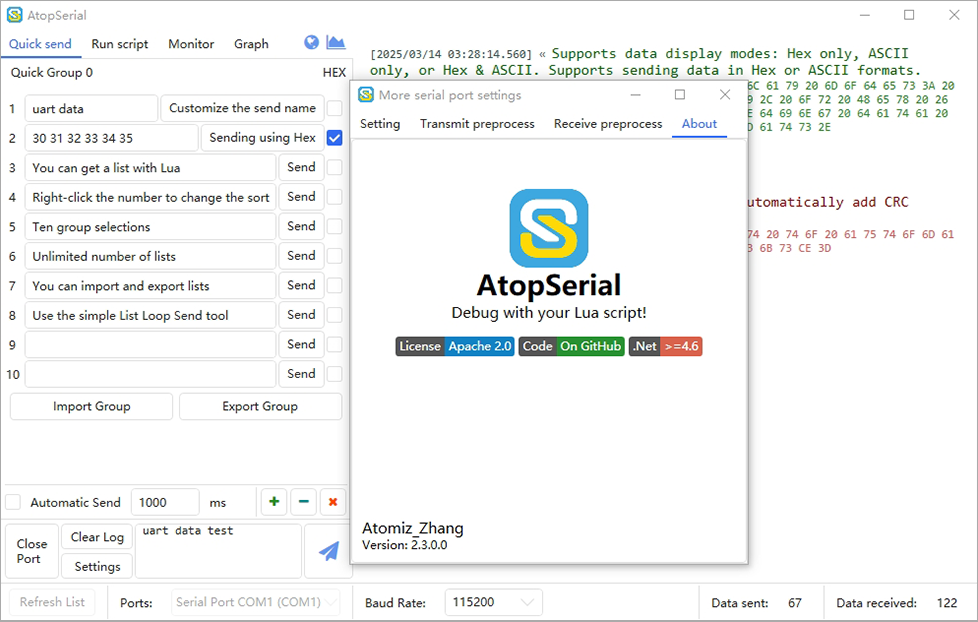Click the .Net >=4.6 badge
This screenshot has width=978, height=622.
click(666, 346)
